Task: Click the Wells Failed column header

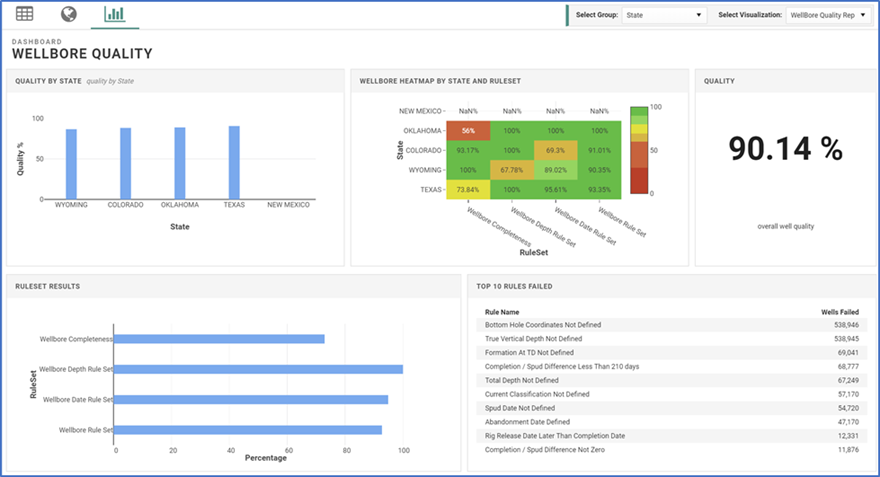Action: pos(840,312)
